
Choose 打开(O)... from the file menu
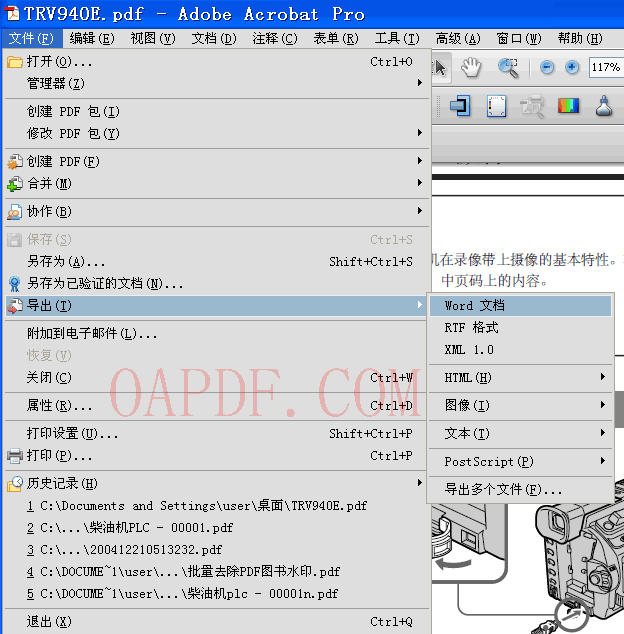pos(217,62)
